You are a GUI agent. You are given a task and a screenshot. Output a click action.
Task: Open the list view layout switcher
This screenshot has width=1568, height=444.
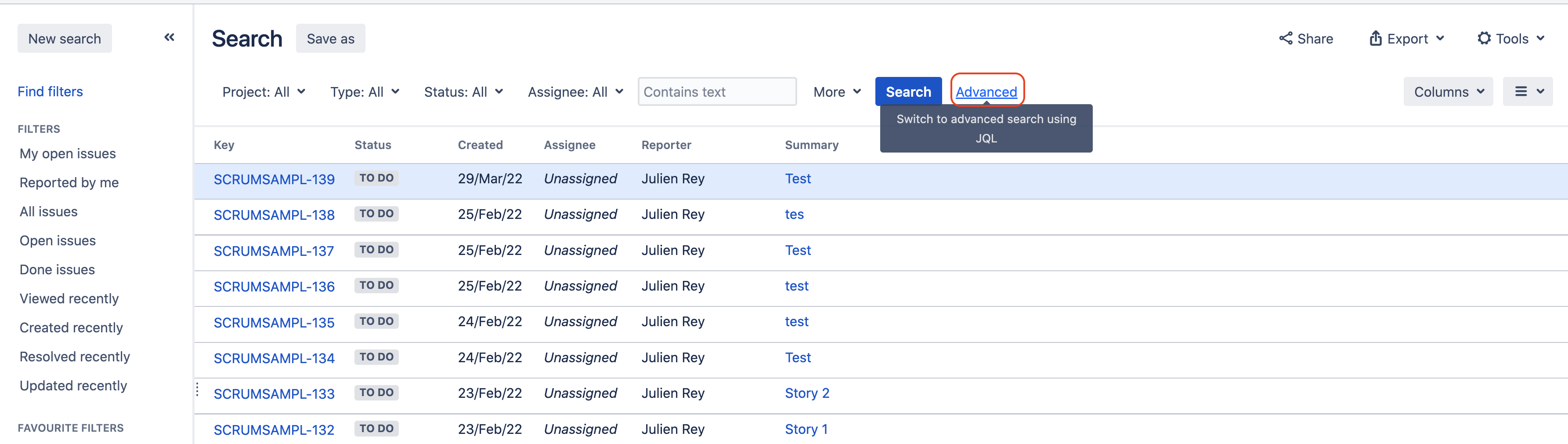(1527, 92)
